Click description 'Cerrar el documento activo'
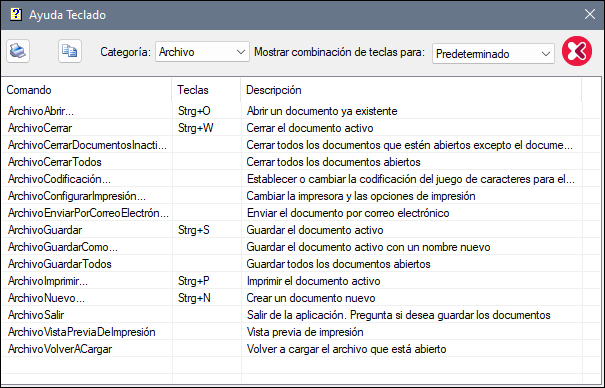Screen dimensions: 605x388 point(310,128)
